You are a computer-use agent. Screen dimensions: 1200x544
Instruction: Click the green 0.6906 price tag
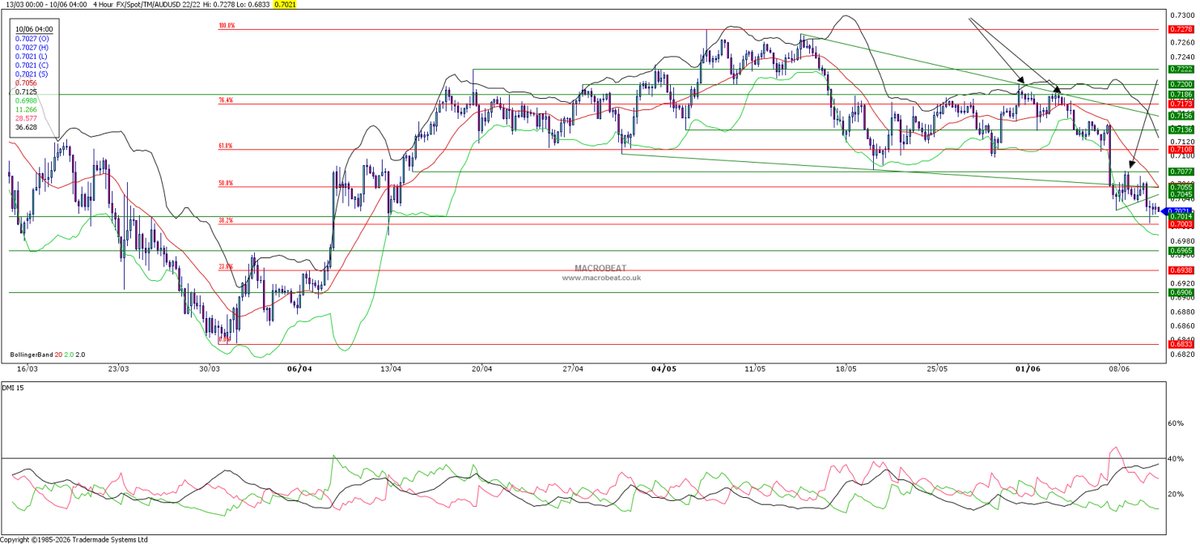tap(1179, 292)
